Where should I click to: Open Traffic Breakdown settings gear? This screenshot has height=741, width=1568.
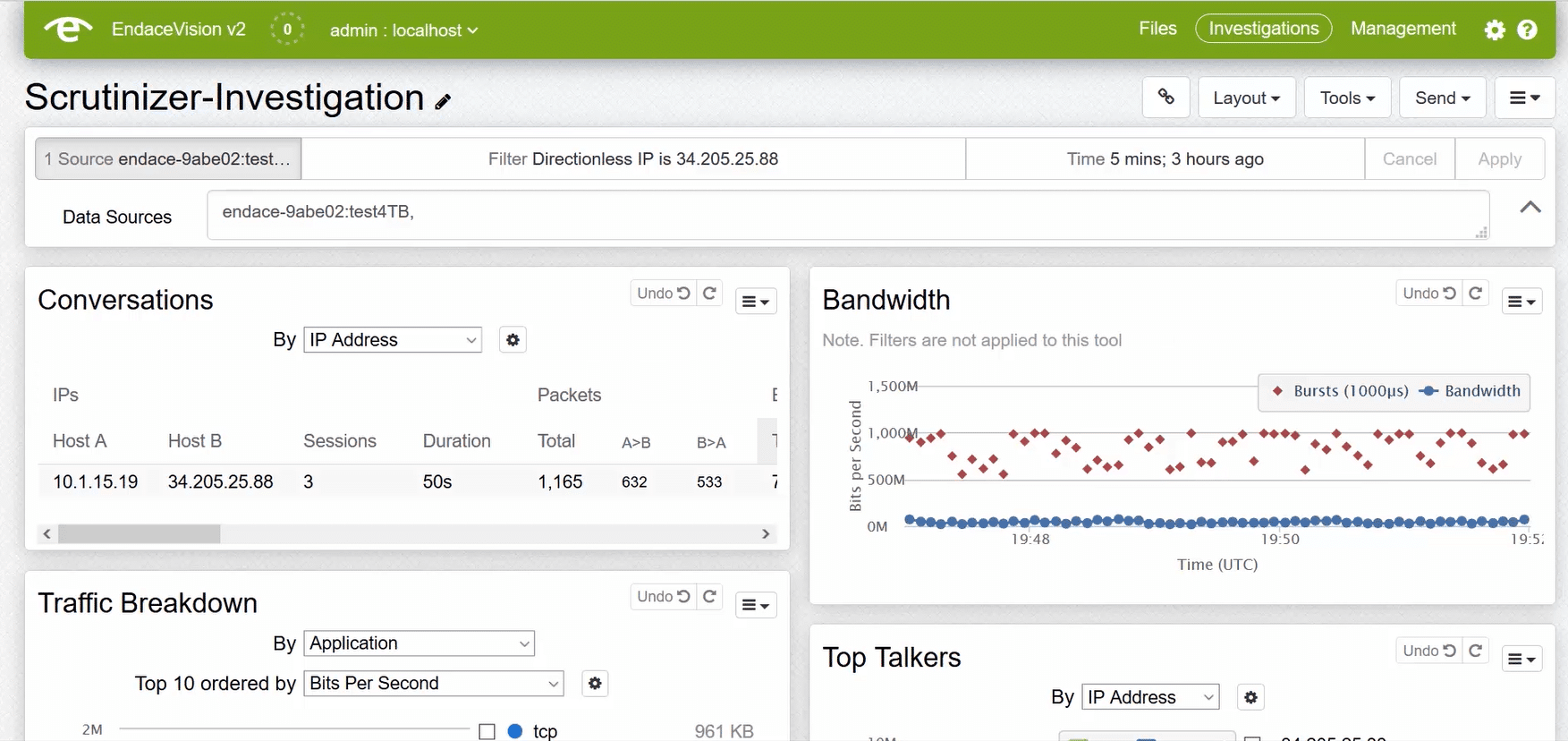point(595,684)
